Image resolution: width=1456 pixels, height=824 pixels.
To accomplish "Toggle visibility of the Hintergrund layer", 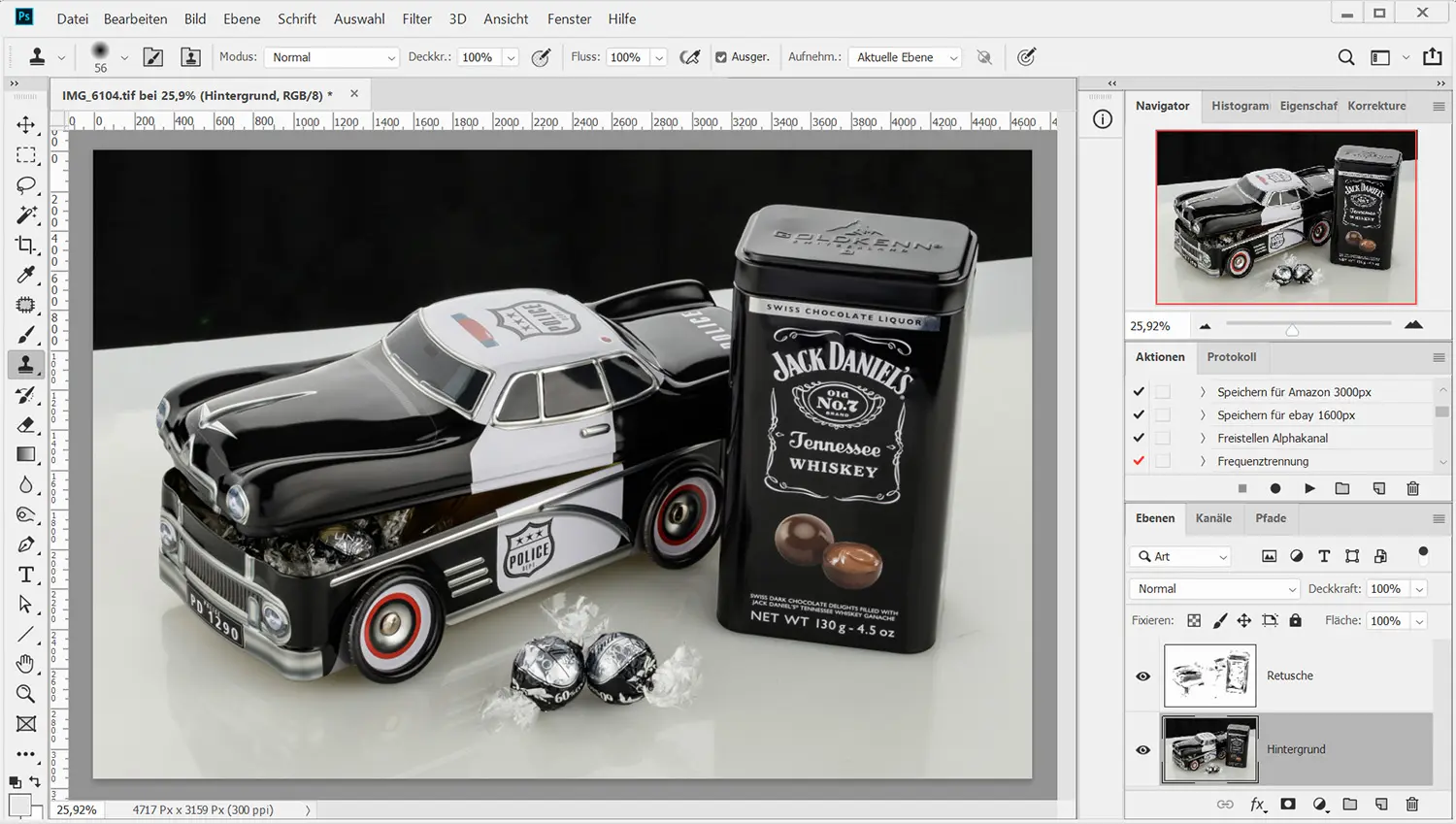I will [1142, 750].
